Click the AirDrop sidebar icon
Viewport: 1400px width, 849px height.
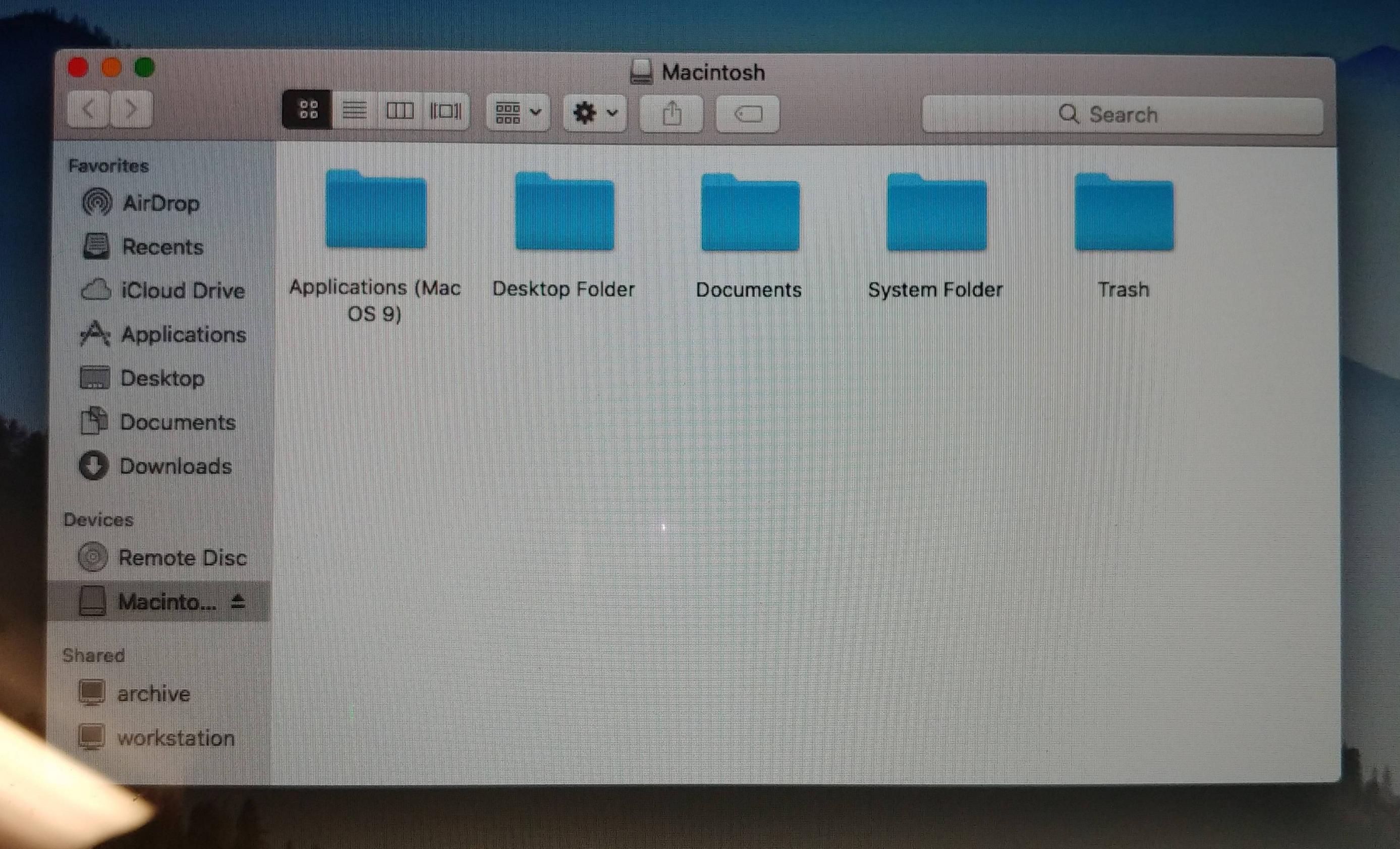[x=97, y=202]
